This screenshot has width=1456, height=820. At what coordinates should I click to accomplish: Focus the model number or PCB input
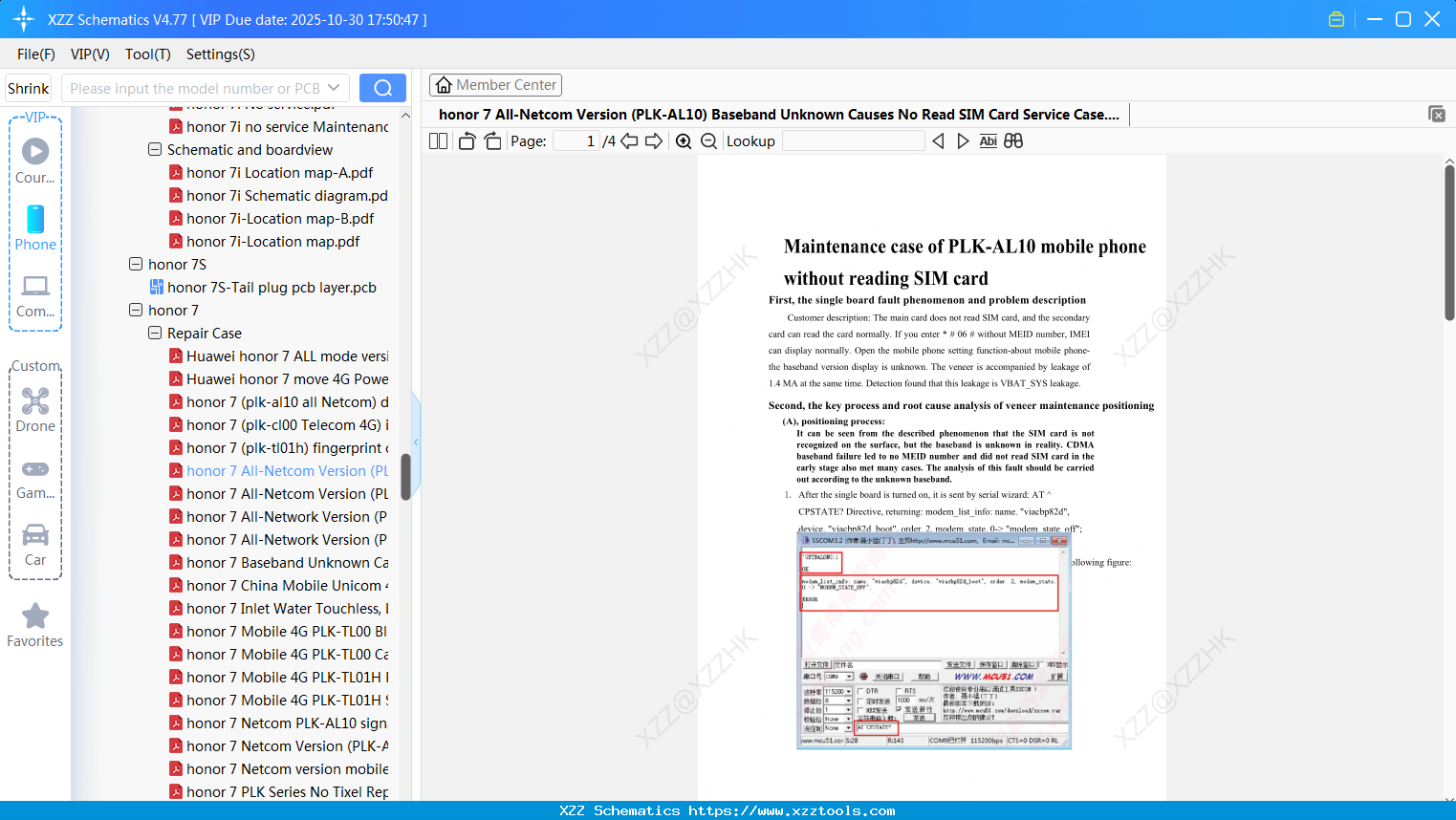194,88
